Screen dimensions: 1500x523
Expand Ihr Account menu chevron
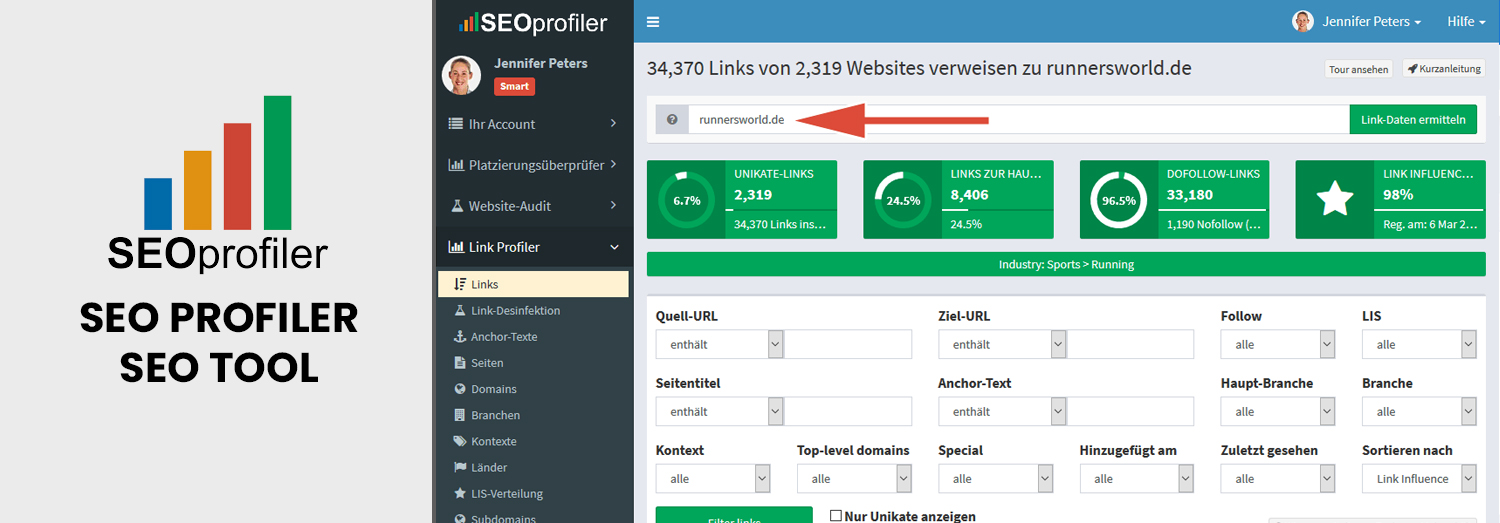(613, 124)
